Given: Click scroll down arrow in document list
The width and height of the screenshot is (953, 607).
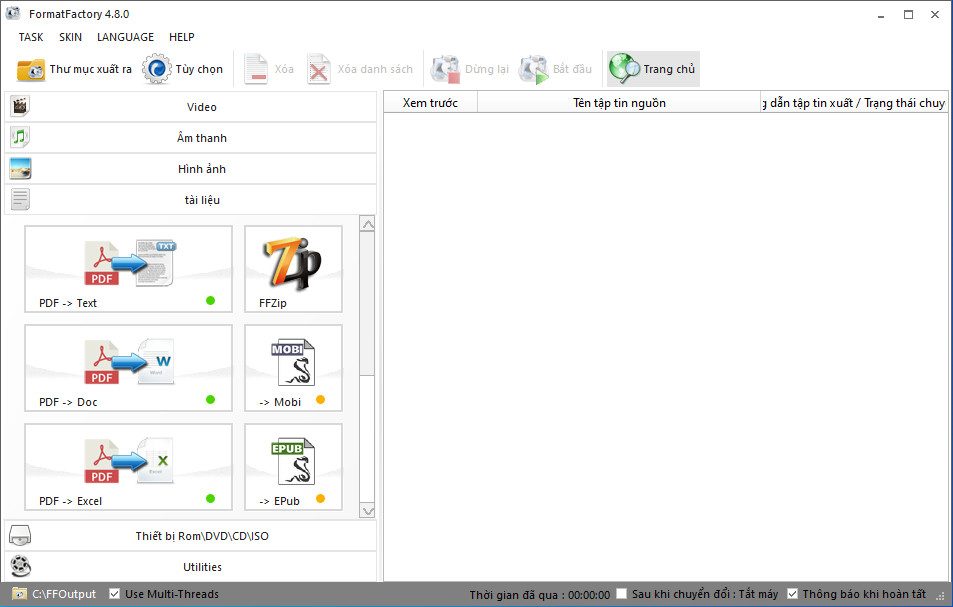Looking at the screenshot, I should coord(367,511).
